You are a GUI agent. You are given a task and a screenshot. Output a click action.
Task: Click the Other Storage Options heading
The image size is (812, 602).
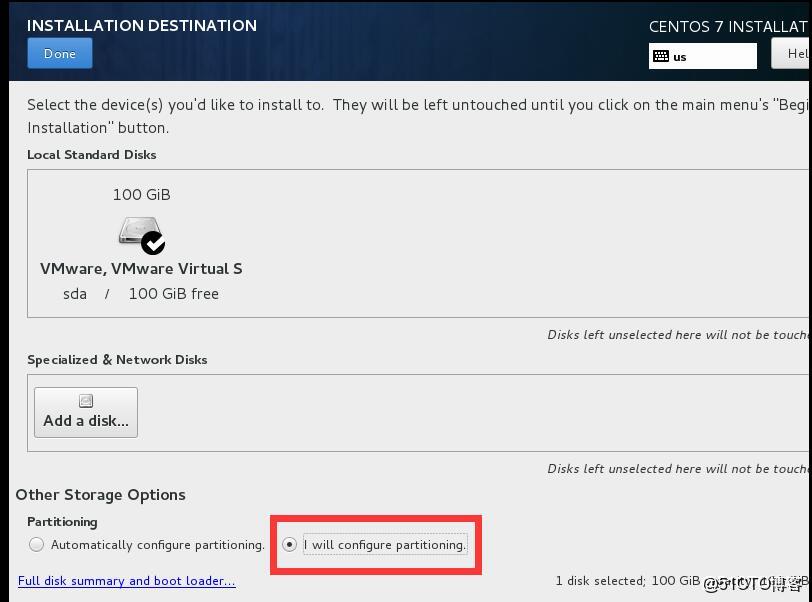click(100, 495)
